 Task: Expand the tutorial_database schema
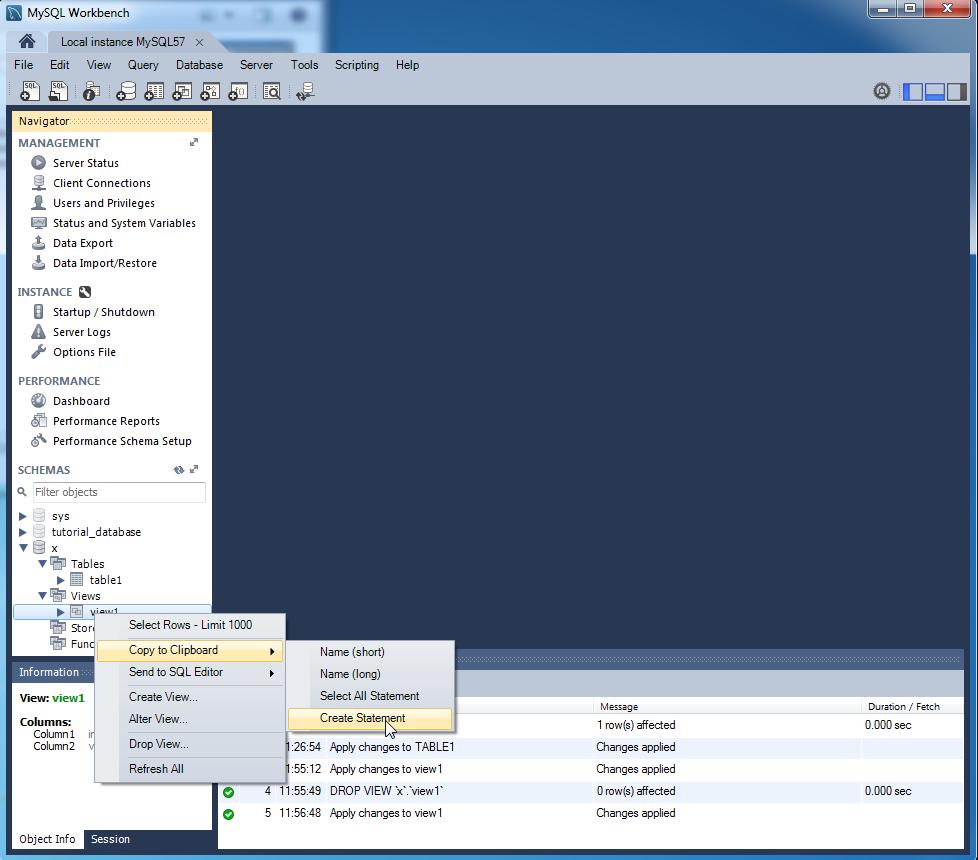click(x=22, y=532)
